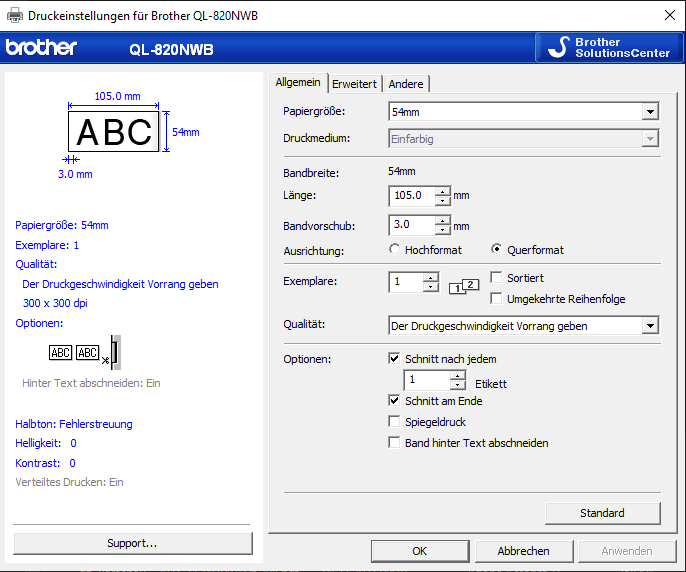Screen dimensions: 686x572
Task: Click the 'Exemplare: 1' summary text
Action: [47, 245]
